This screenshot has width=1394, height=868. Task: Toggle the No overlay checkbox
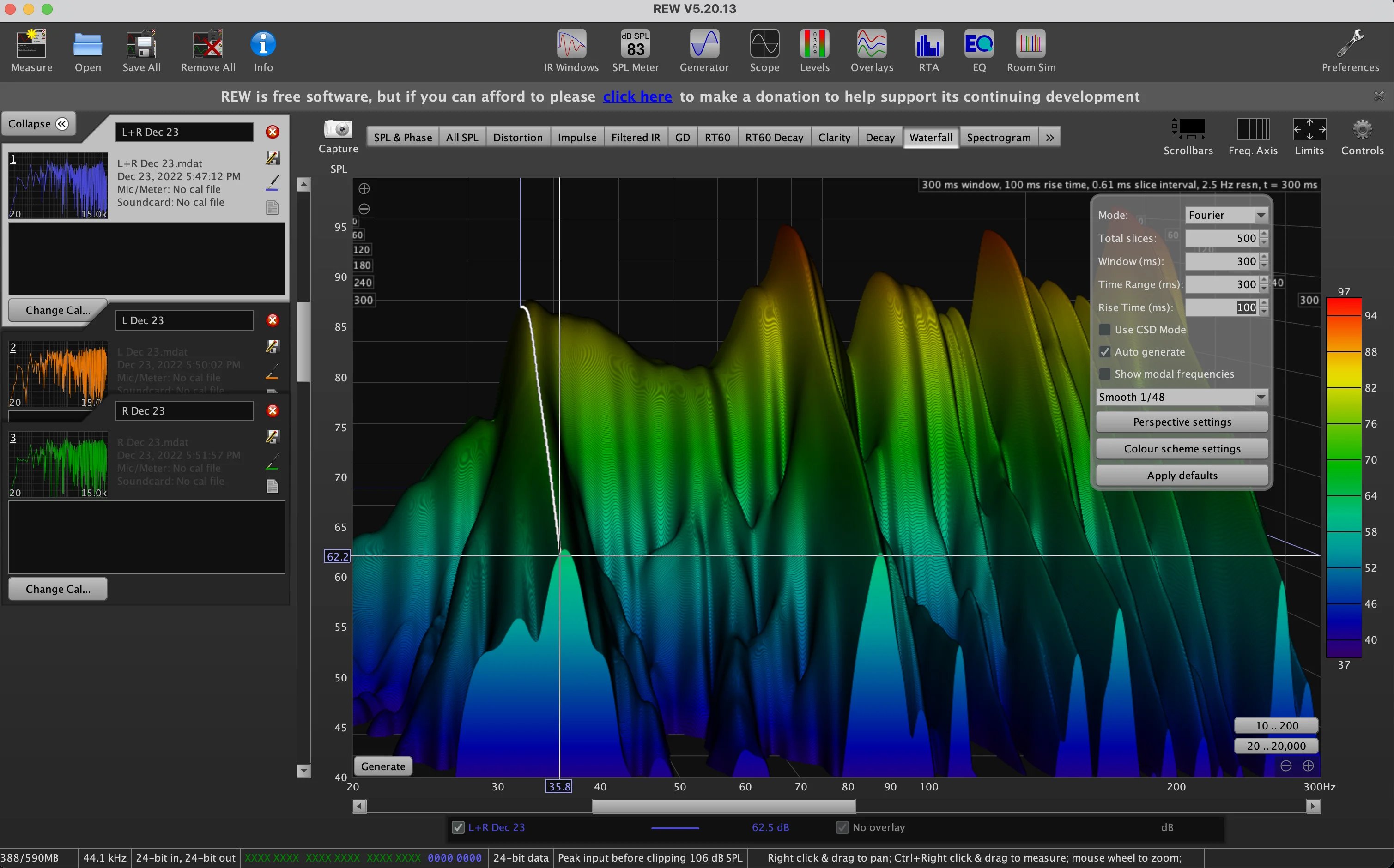[x=842, y=827]
